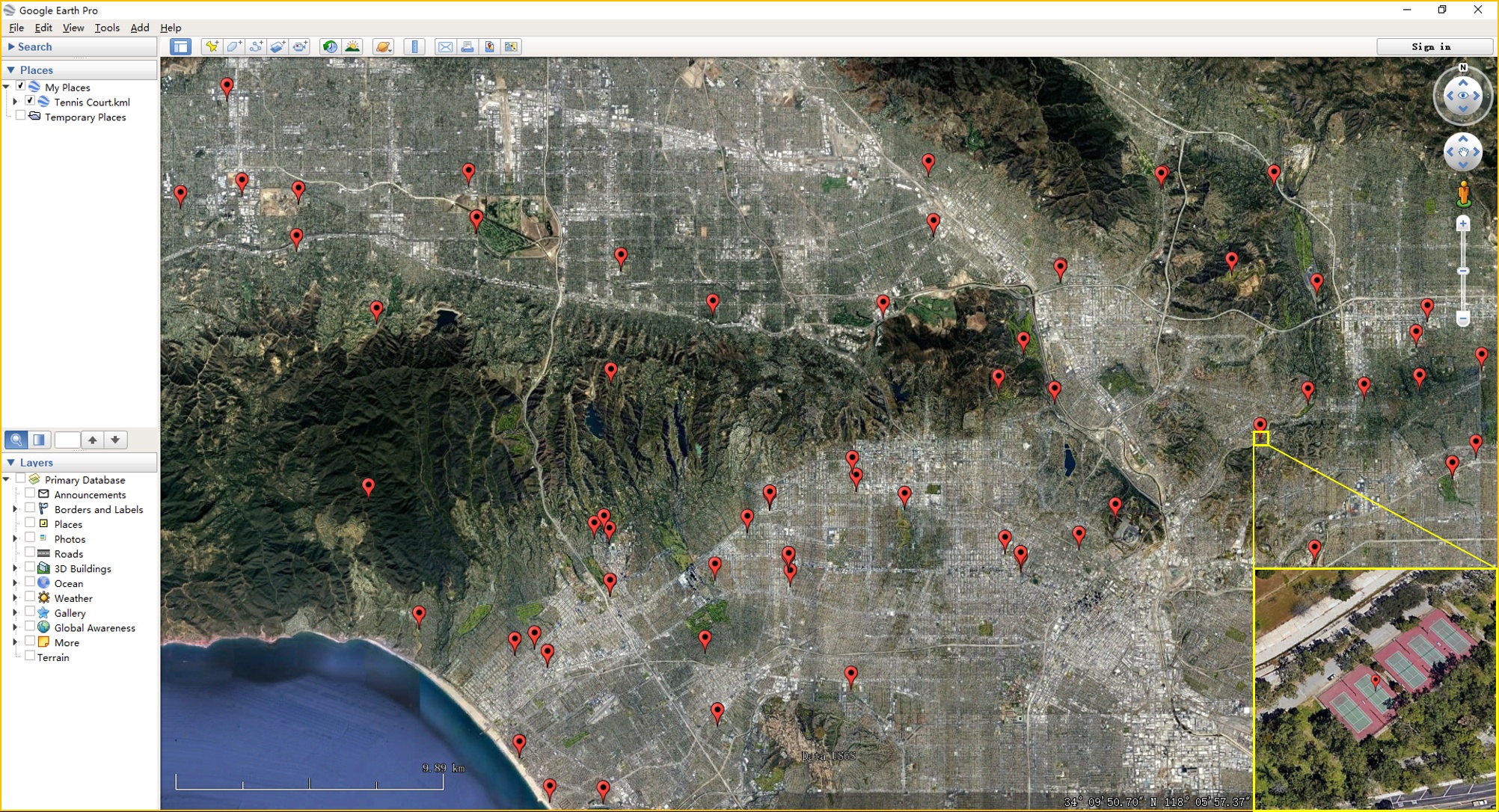The image size is (1499, 812).
Task: Enable the Roads layer checkbox
Action: [x=30, y=553]
